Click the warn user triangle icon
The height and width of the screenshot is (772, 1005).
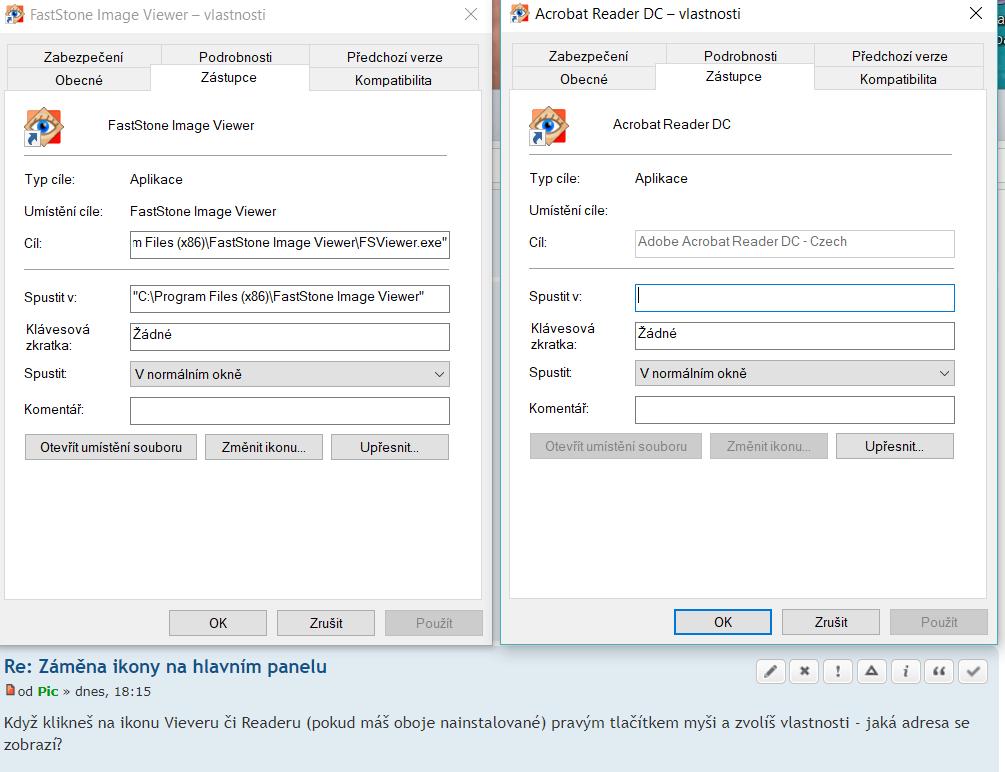pos(872,671)
